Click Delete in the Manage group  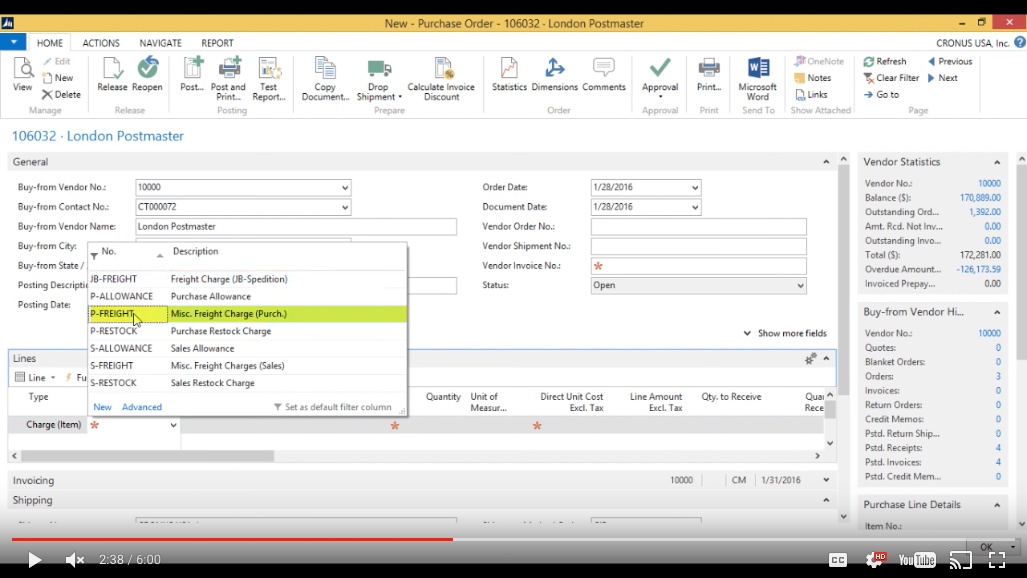coord(62,94)
